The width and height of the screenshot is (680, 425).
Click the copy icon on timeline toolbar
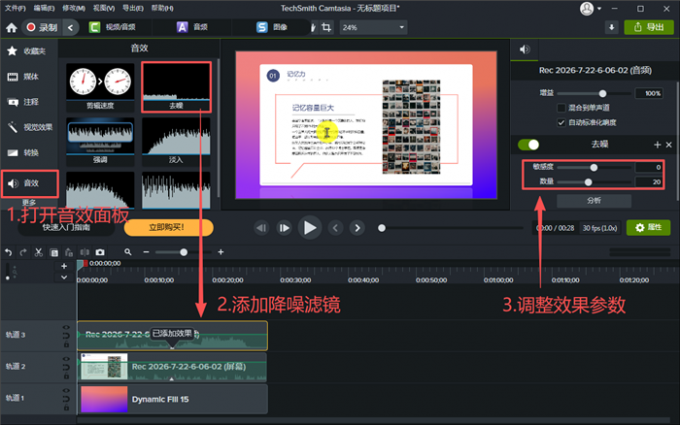coord(54,252)
